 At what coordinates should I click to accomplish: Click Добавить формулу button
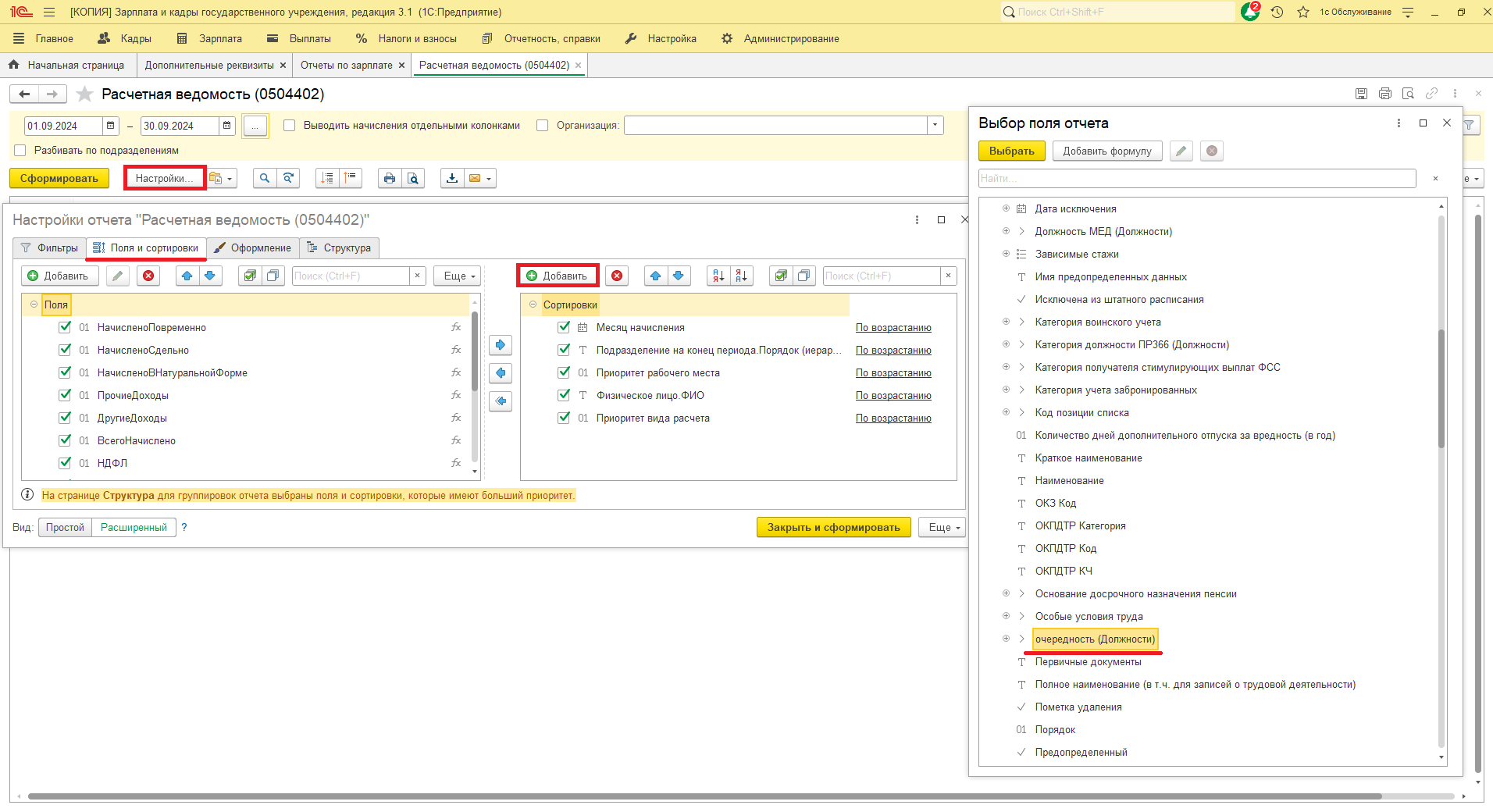tap(1107, 151)
